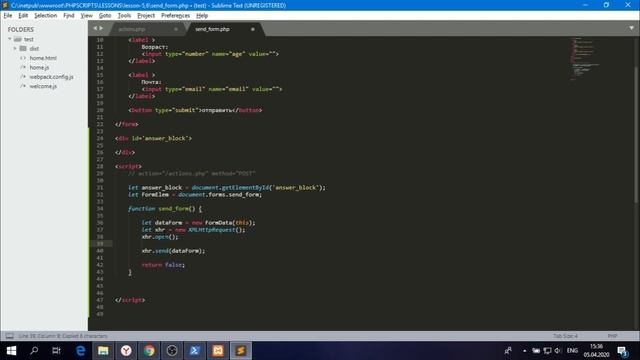Launch Microsoft Edge from taskbar
The width and height of the screenshot is (640, 360).
(x=80, y=351)
